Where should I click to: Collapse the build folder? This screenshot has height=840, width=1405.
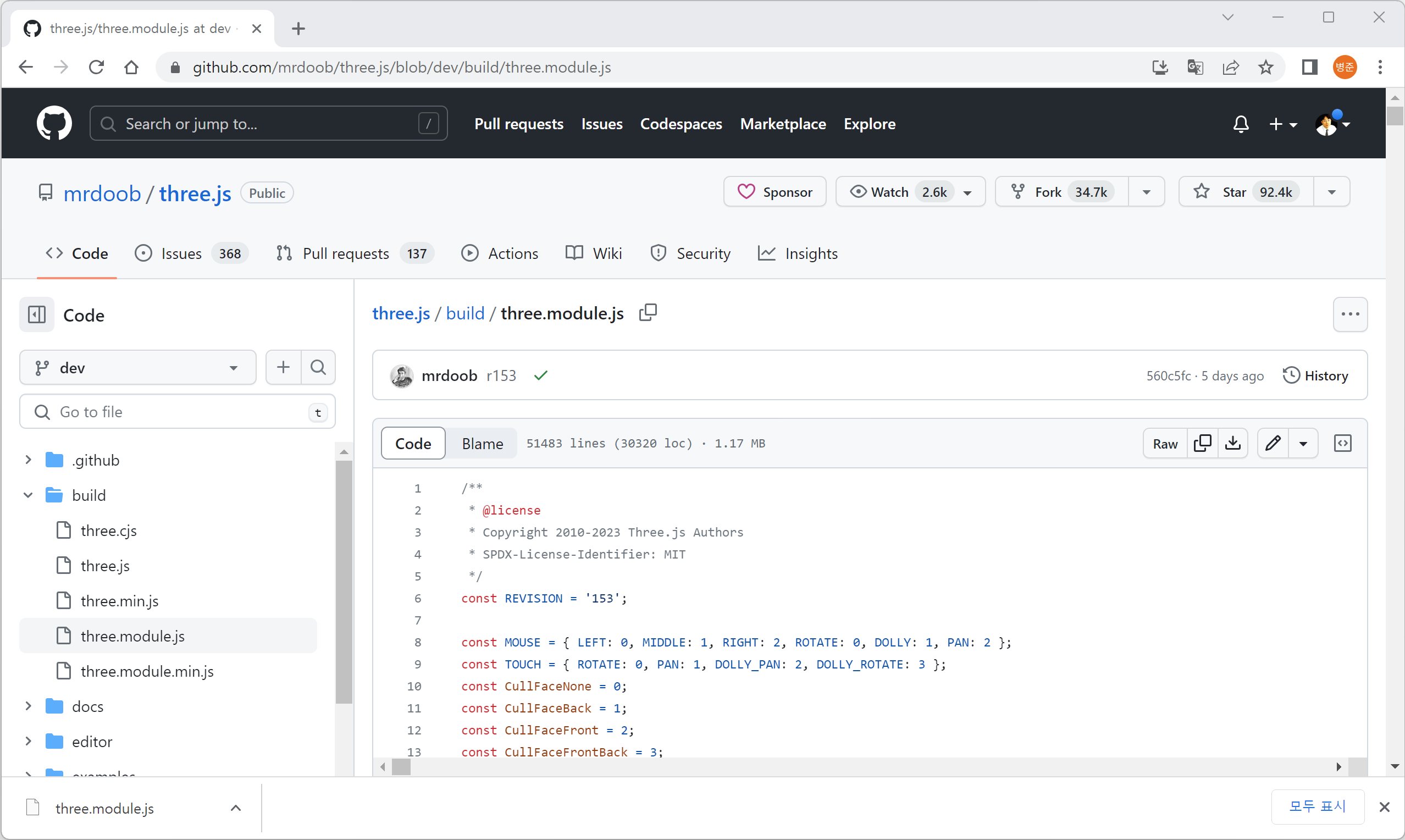pyautogui.click(x=28, y=495)
